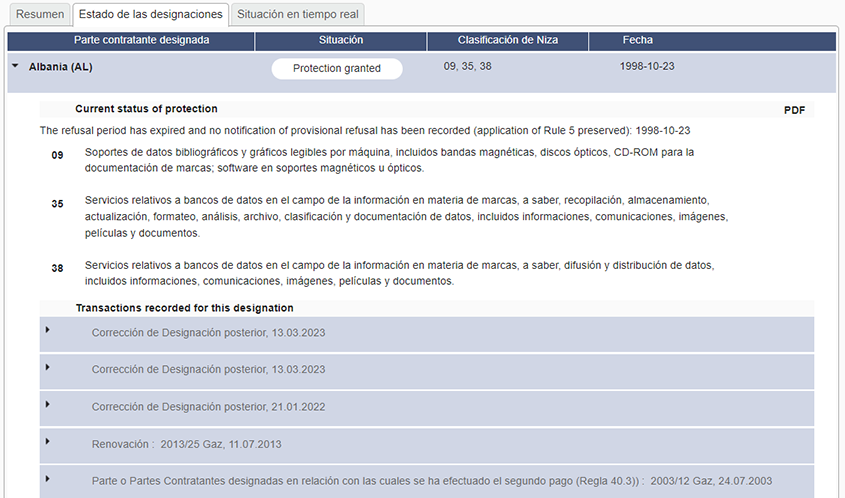Click the Albania (AL) country label

click(x=61, y=67)
